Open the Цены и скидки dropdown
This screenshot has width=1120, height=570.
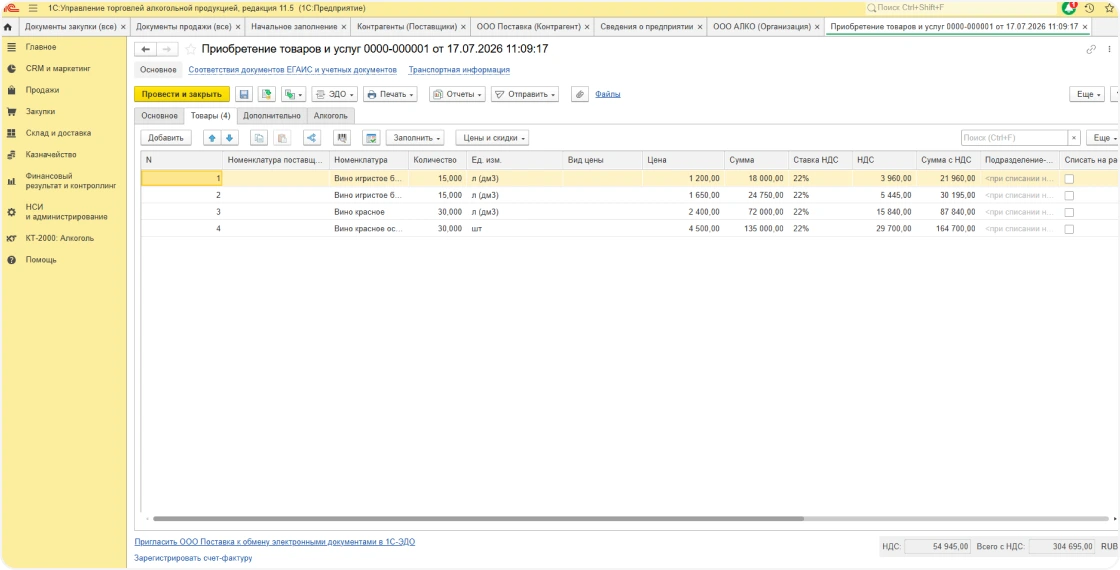click(x=492, y=138)
